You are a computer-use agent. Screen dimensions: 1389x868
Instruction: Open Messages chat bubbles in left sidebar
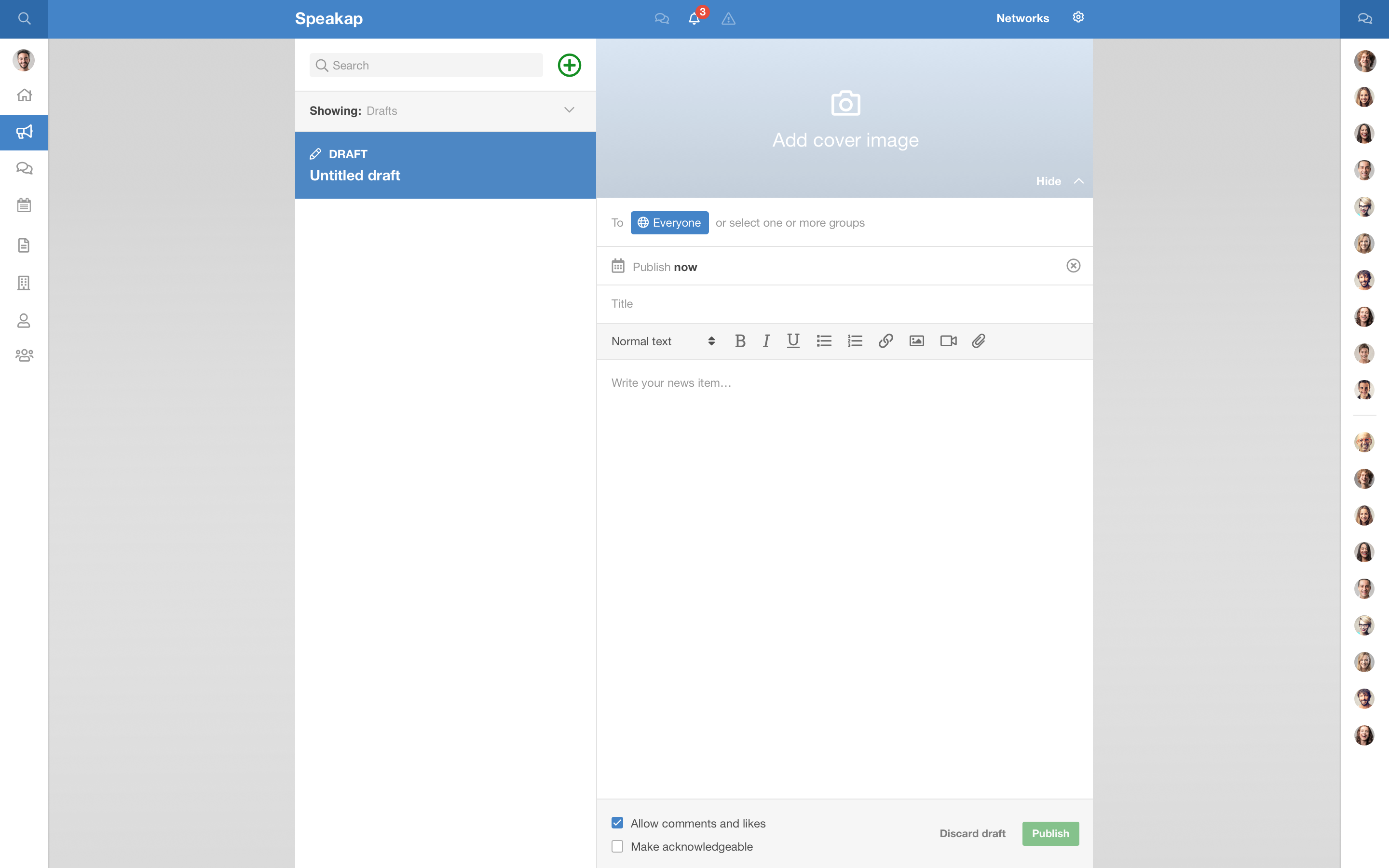coord(24,168)
